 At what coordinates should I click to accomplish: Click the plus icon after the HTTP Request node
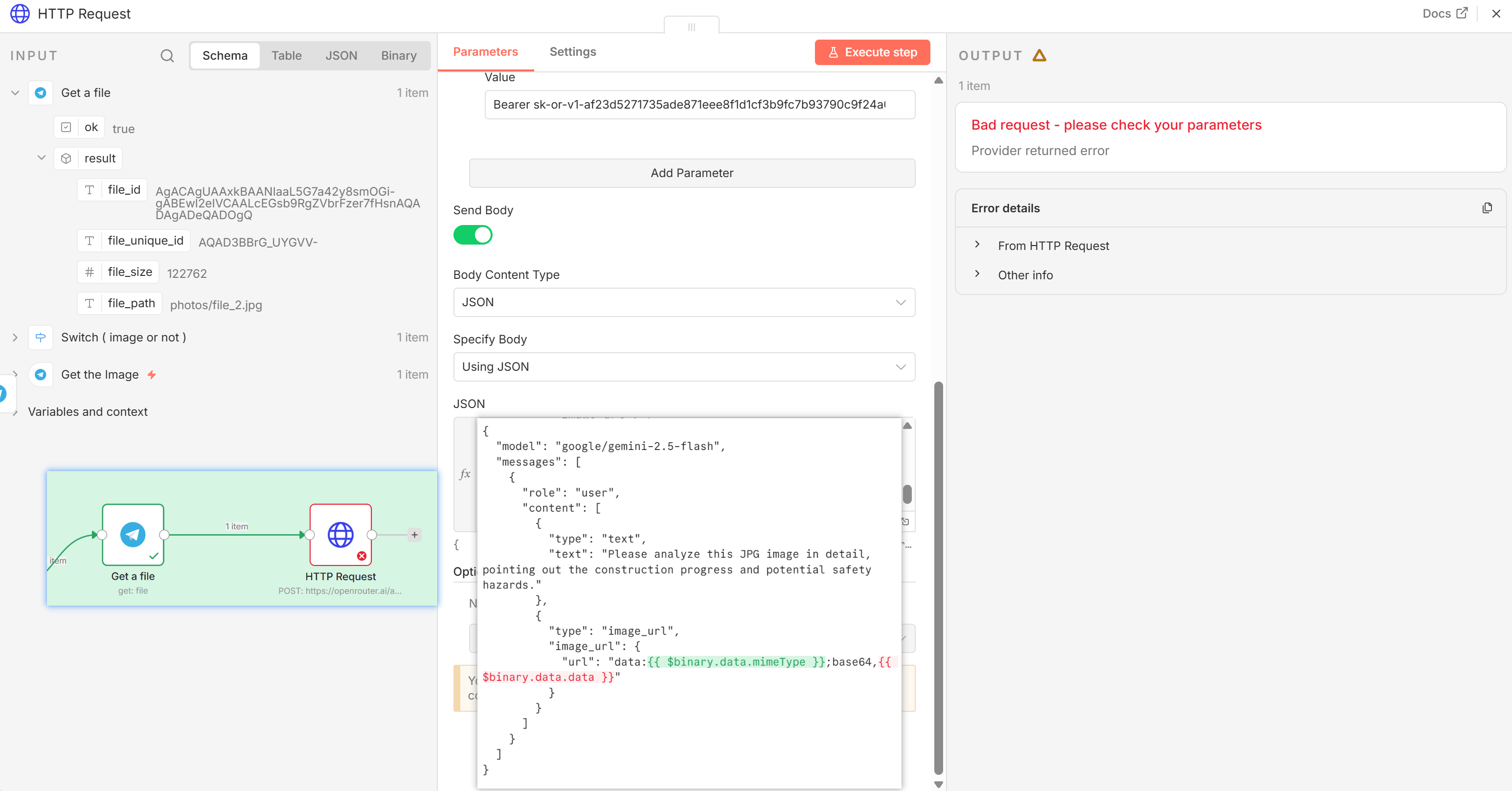[x=414, y=535]
